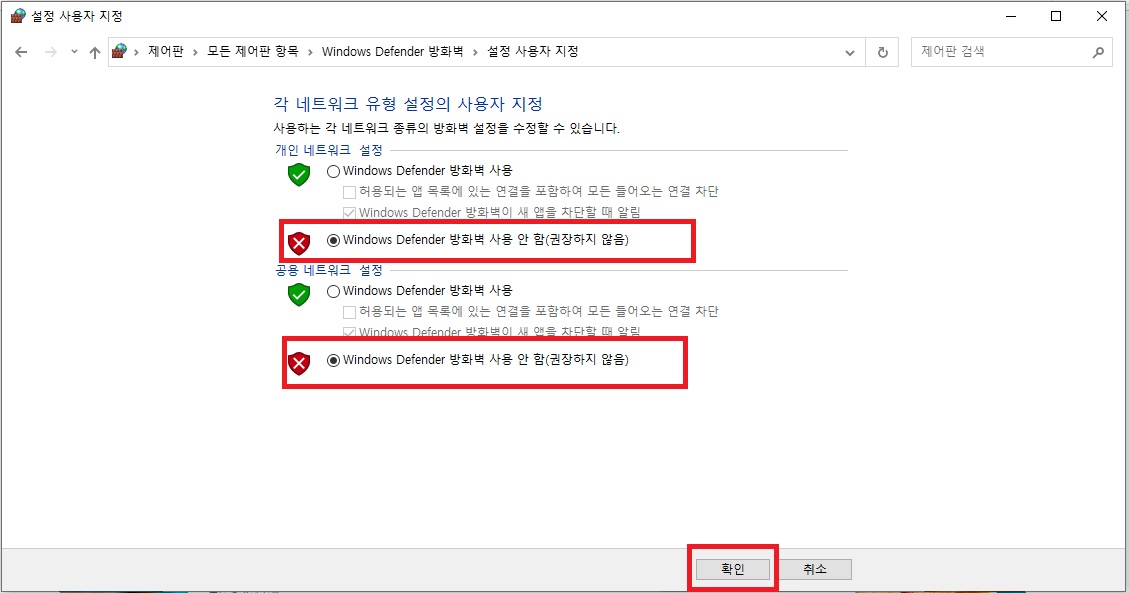Select firewall off radio for 개인 네트워크
Screen dimensions: 1129x593
(x=333, y=240)
